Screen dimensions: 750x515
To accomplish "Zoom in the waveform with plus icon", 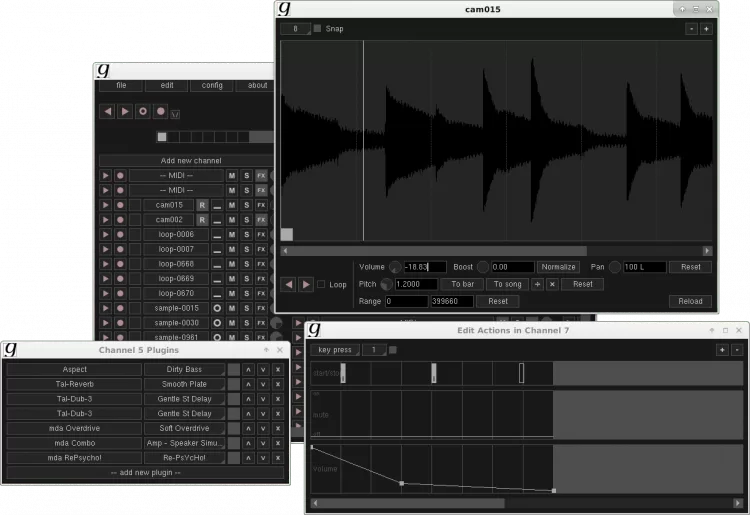I will (x=706, y=29).
